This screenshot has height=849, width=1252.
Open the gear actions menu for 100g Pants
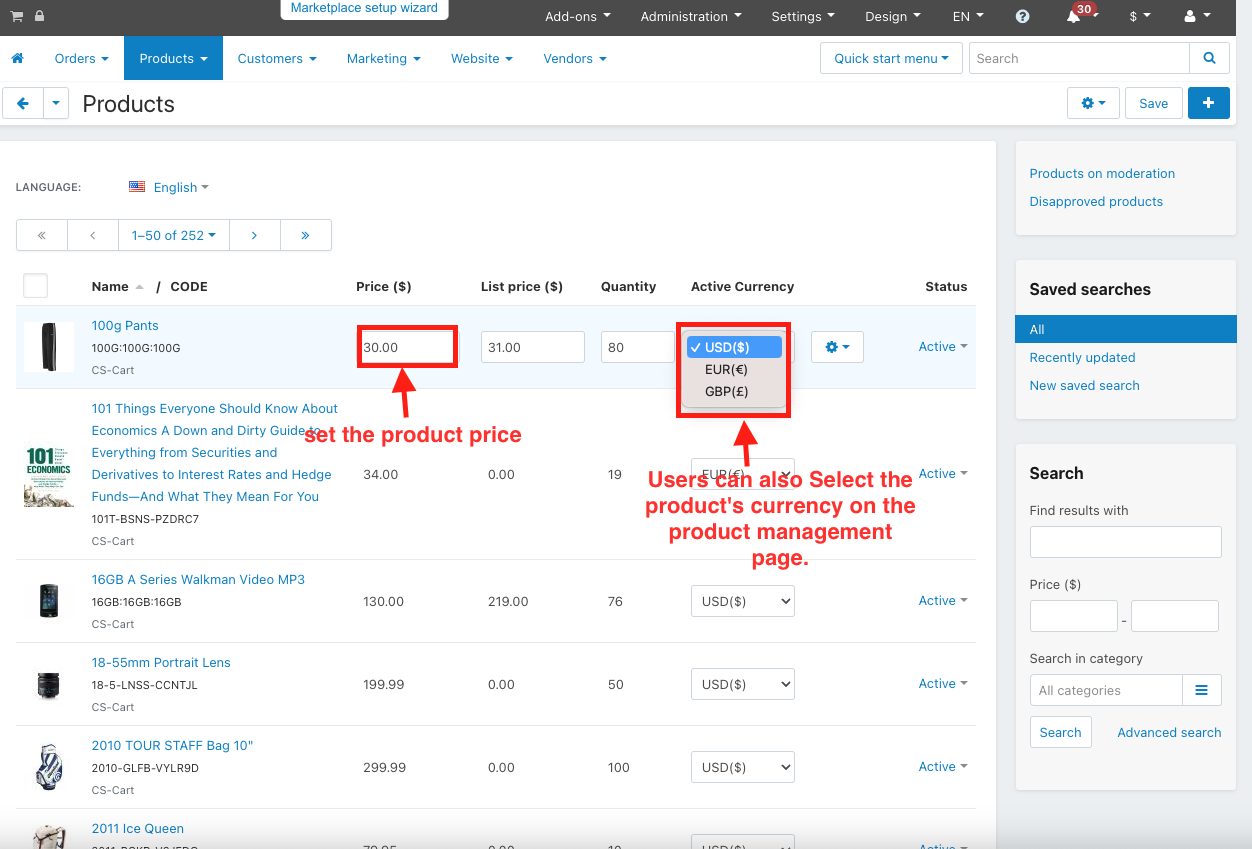[837, 347]
